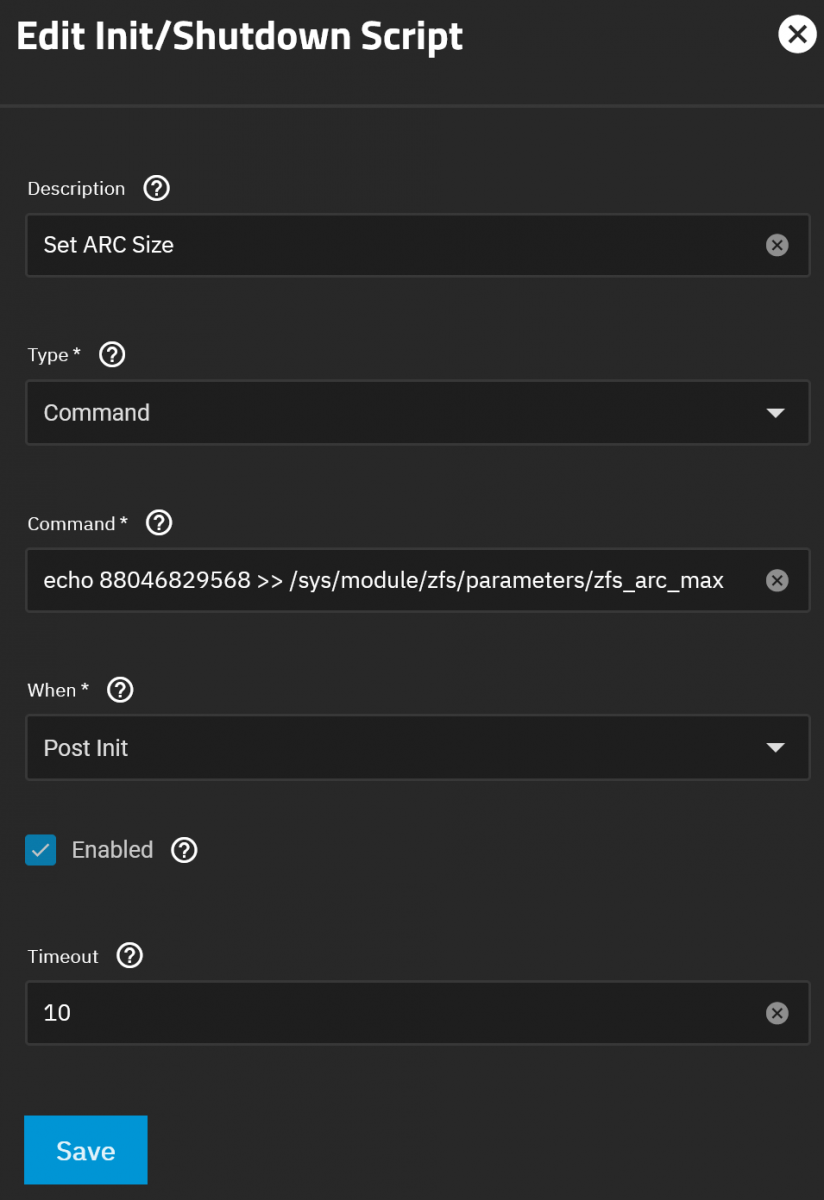Image resolution: width=824 pixels, height=1200 pixels.
Task: View help for the When option
Action: tap(121, 690)
